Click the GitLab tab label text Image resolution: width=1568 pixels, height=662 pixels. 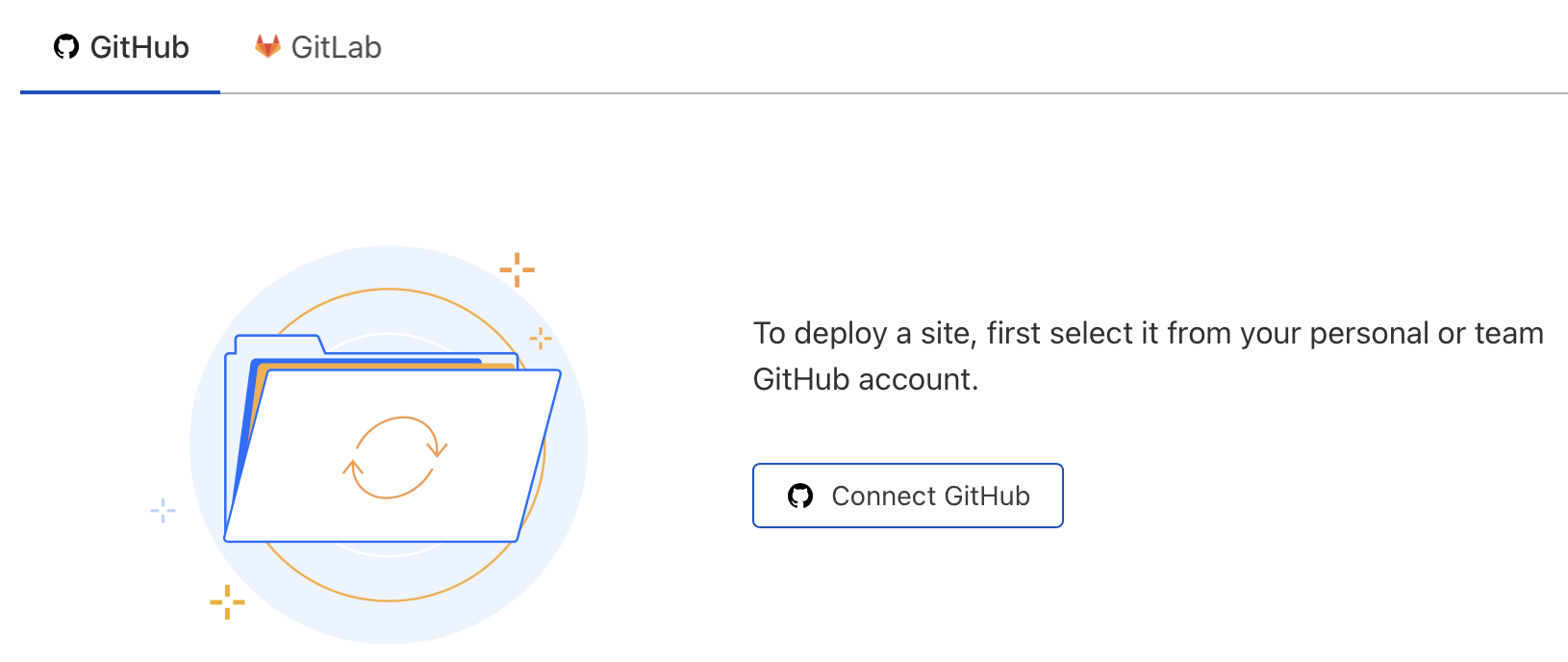tap(339, 44)
